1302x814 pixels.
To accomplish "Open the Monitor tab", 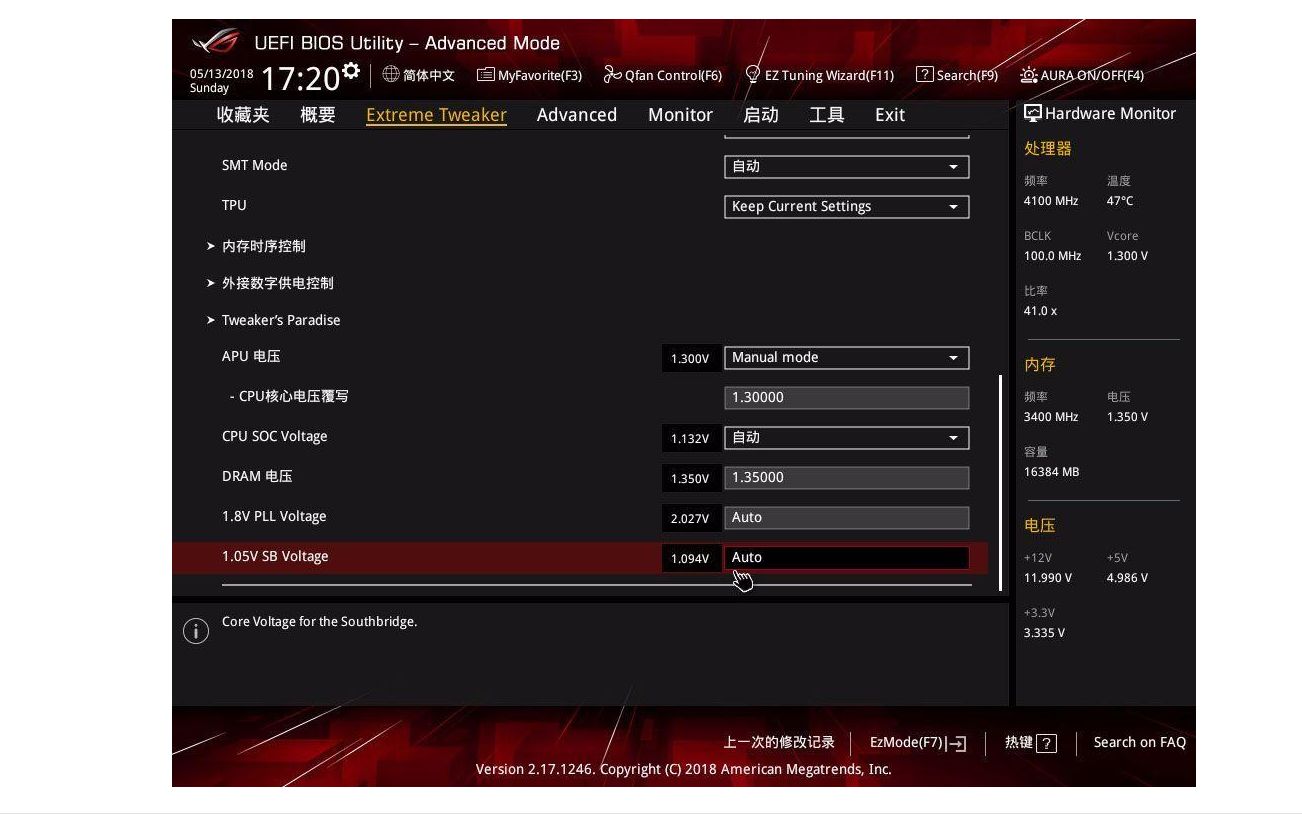I will coord(680,115).
